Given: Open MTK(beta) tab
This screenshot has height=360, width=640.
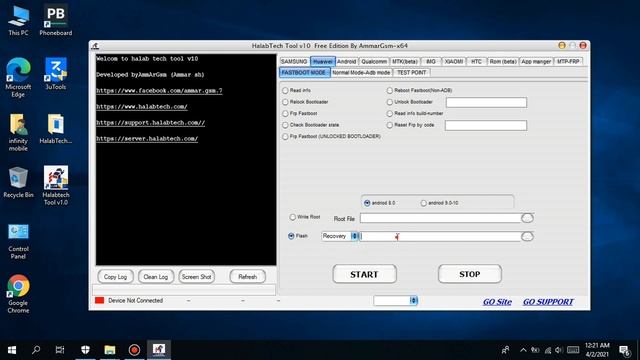Looking at the screenshot, I should coord(404,61).
